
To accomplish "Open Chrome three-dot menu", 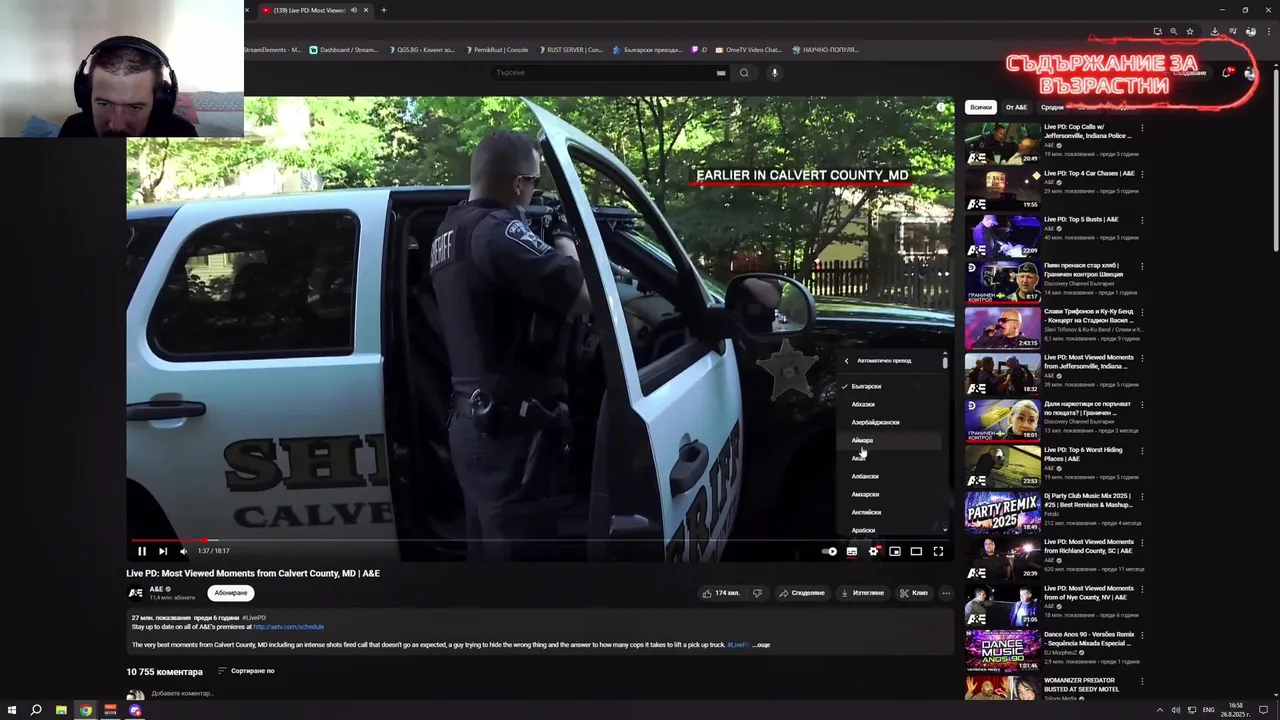I will click(1268, 31).
